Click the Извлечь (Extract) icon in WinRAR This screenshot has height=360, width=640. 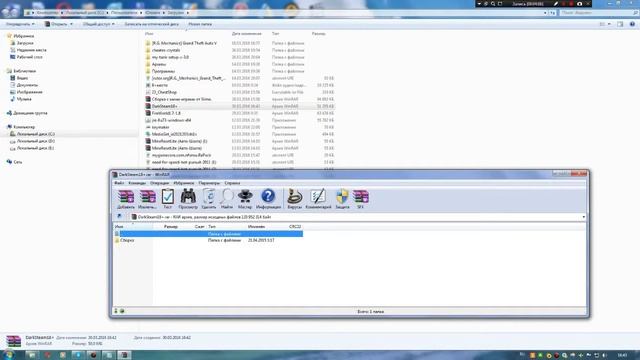pos(147,199)
